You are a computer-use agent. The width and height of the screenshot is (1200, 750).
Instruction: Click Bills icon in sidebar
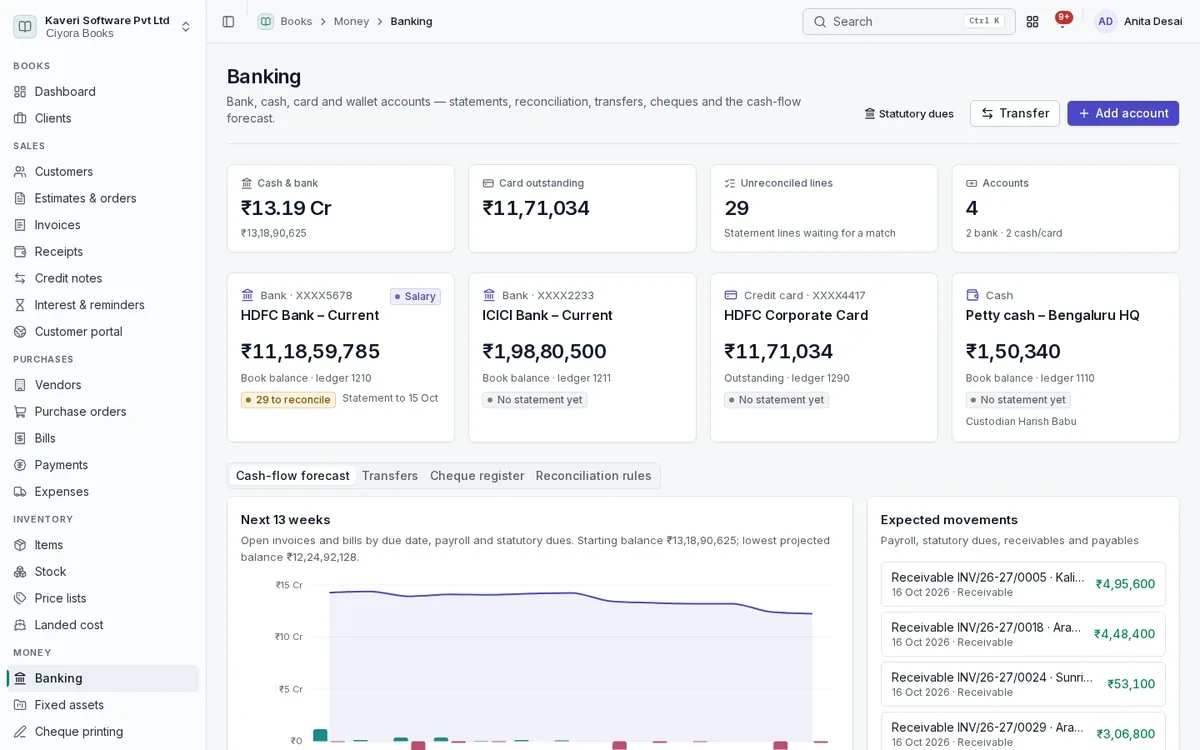pos(20,438)
